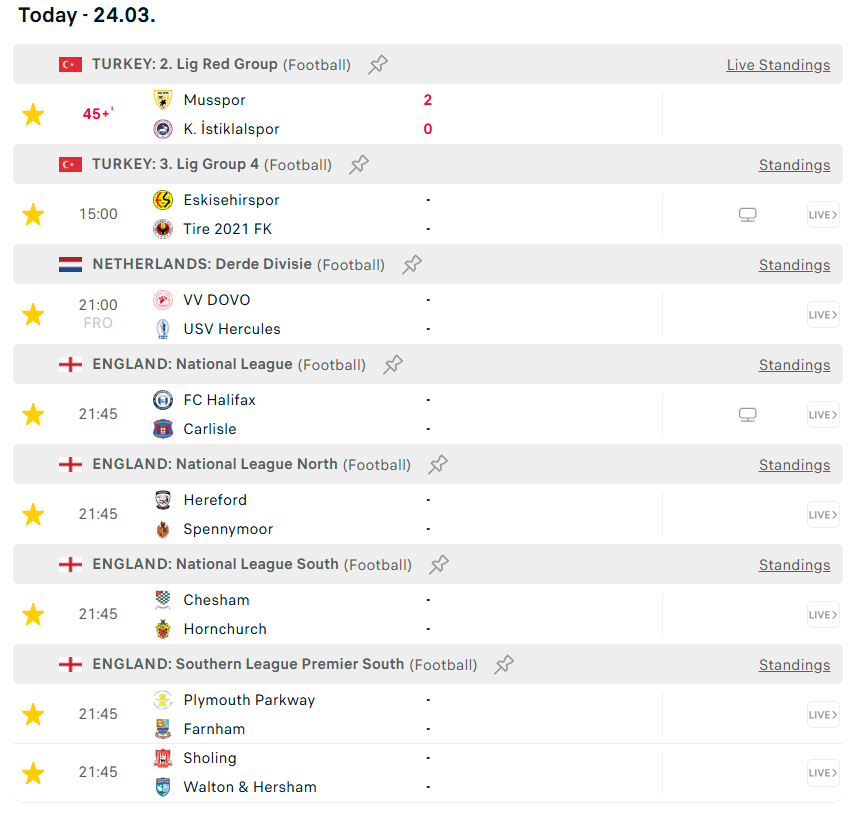Viewport: 853px width, 817px height.
Task: Click TV icon for Eskisehirspor match
Action: 747,215
